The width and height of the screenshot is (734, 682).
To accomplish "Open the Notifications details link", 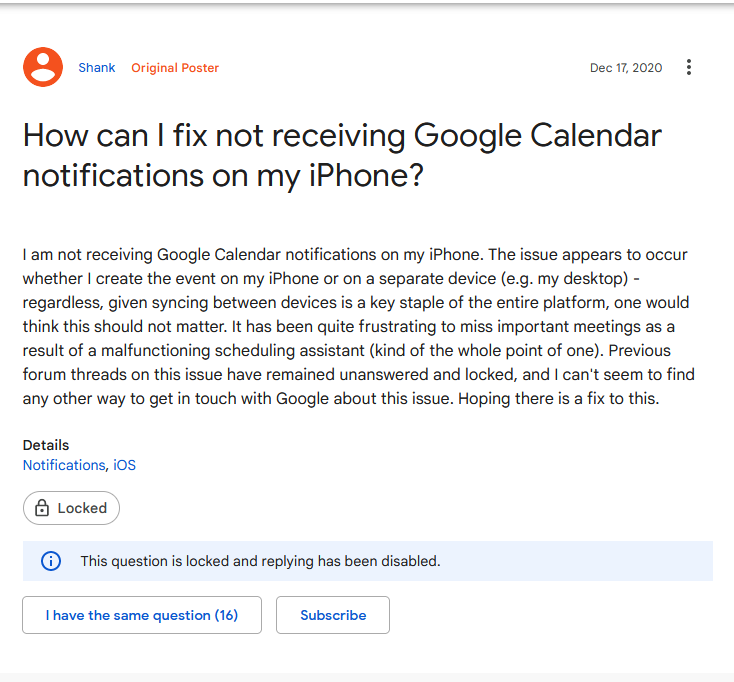I will click(64, 465).
